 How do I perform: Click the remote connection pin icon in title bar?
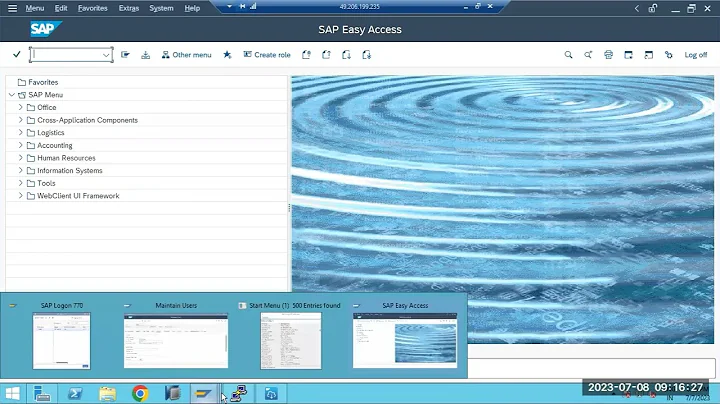tap(242, 6)
